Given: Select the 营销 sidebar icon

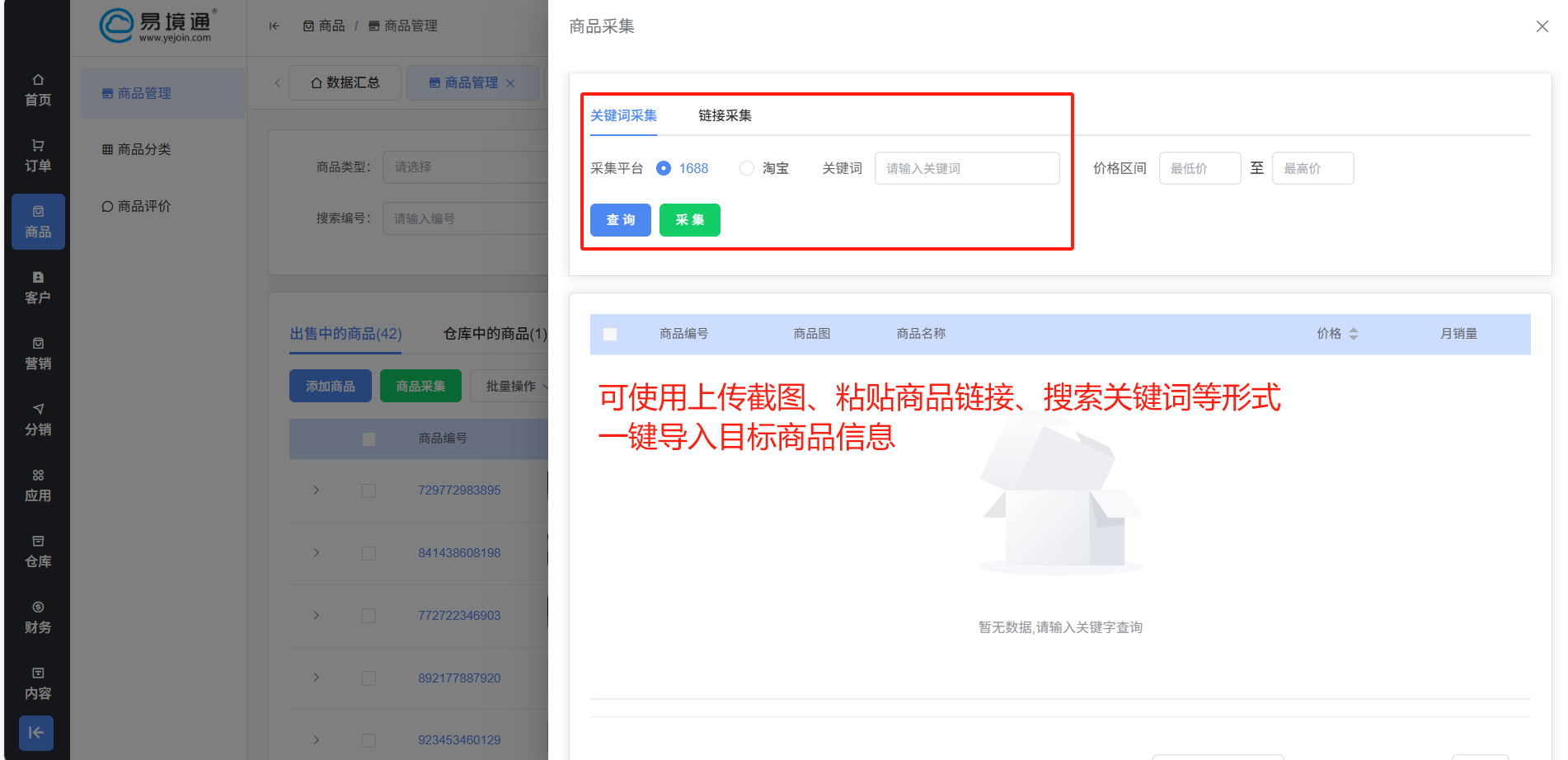Looking at the screenshot, I should pyautogui.click(x=37, y=353).
